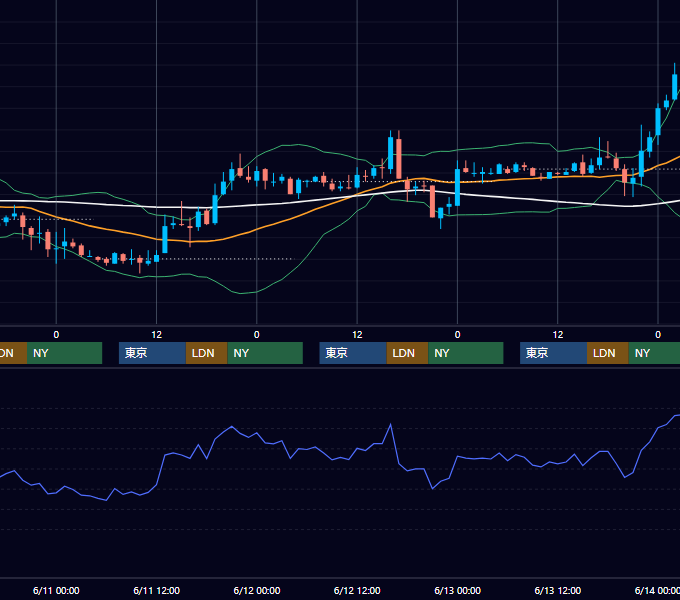Click the "0" hour tick for 6/13 midnight
The width and height of the screenshot is (680, 600).
tap(458, 335)
